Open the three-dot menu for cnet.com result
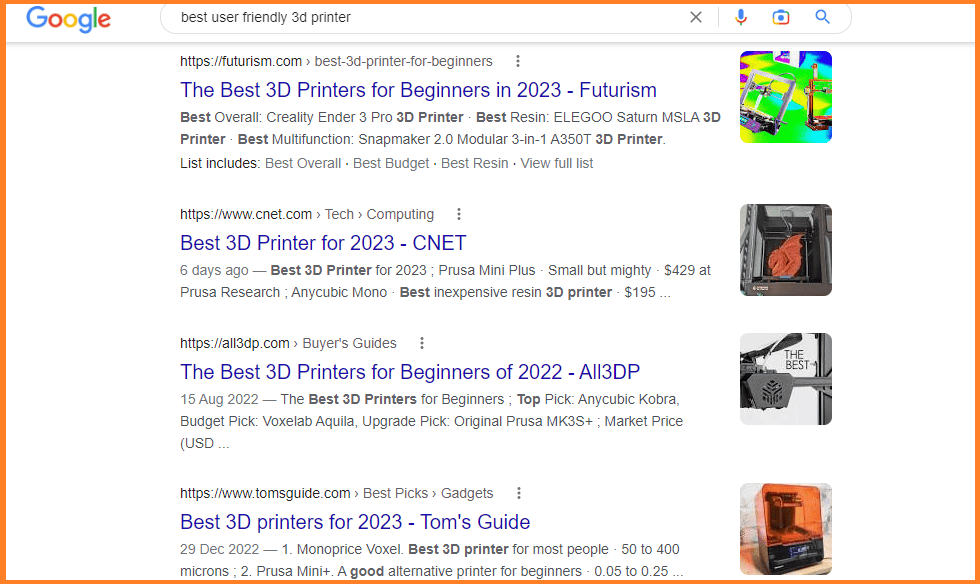Image resolution: width=980 pixels, height=584 pixels. 459,214
